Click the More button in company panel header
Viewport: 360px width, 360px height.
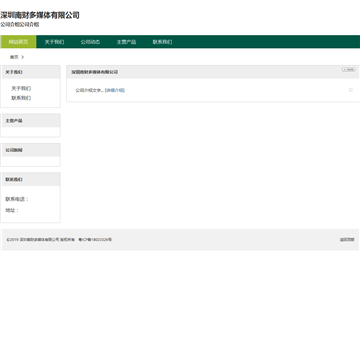click(x=349, y=69)
